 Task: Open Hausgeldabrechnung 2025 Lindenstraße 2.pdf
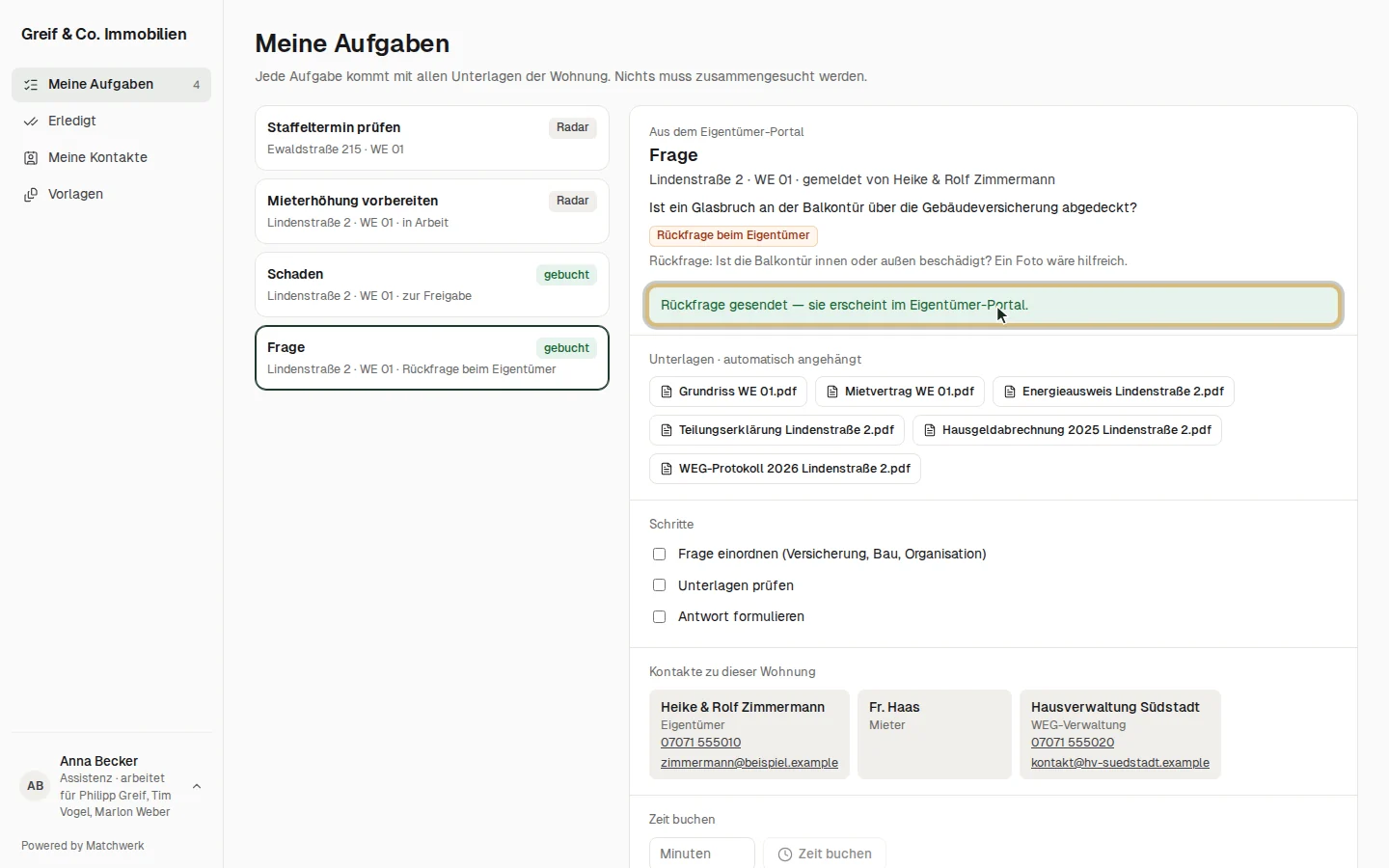coord(1068,430)
